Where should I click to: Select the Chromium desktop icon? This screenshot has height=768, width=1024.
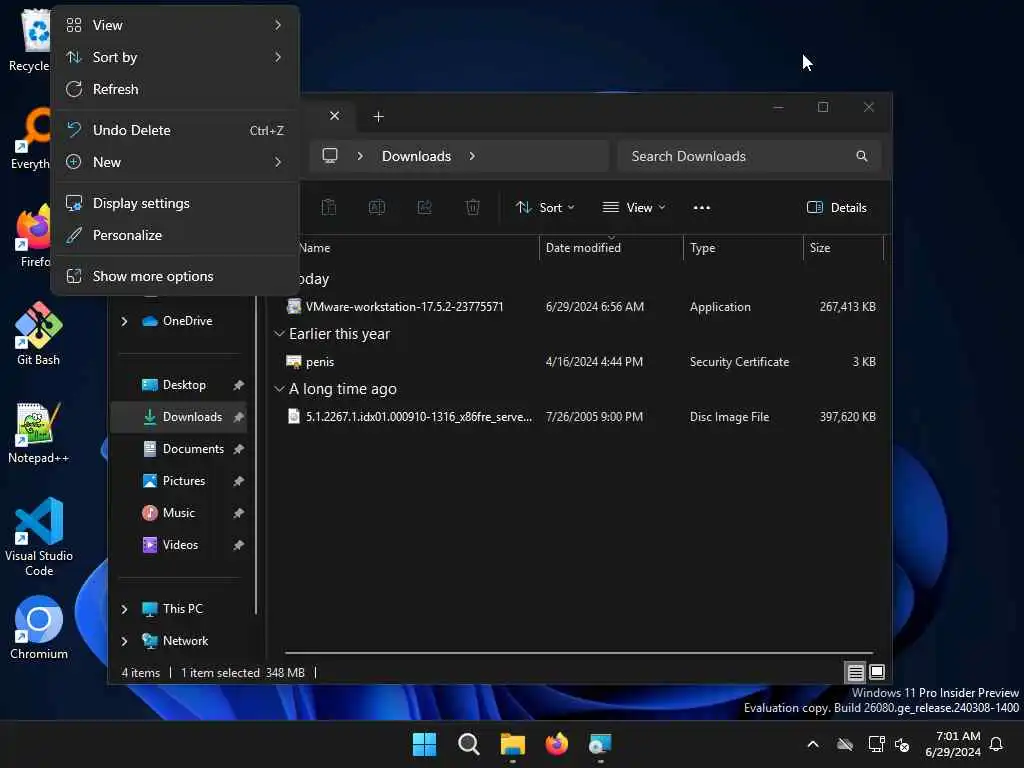coord(39,628)
